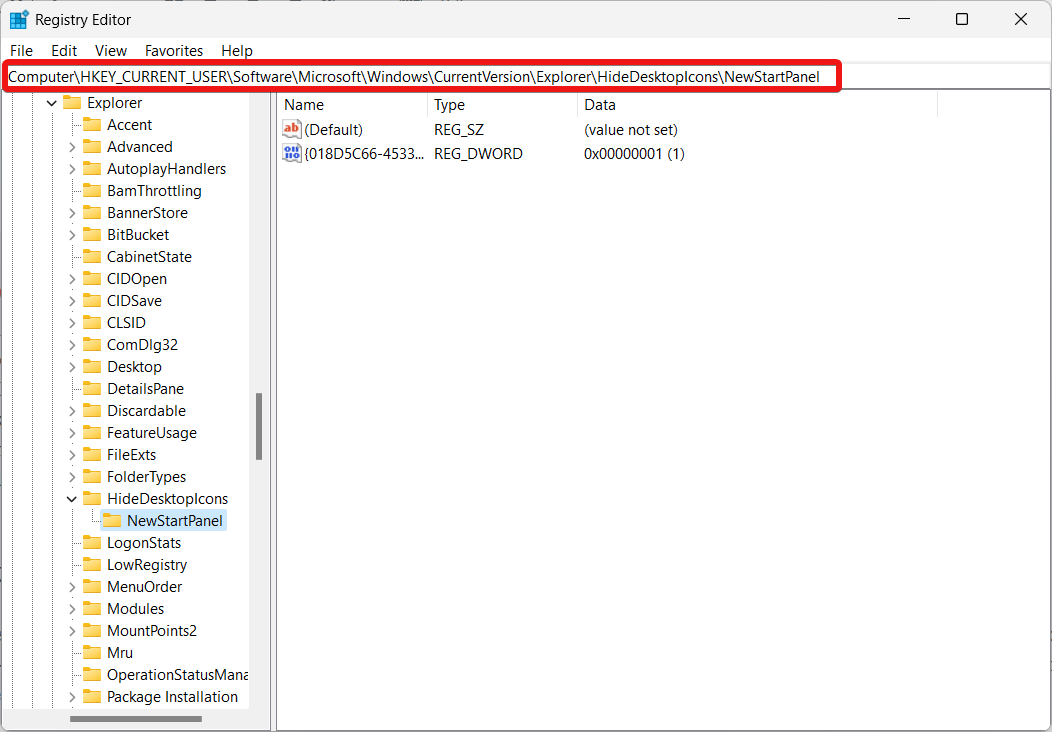Expand the BitBucket key
The width and height of the screenshot is (1052, 732).
pos(72,235)
